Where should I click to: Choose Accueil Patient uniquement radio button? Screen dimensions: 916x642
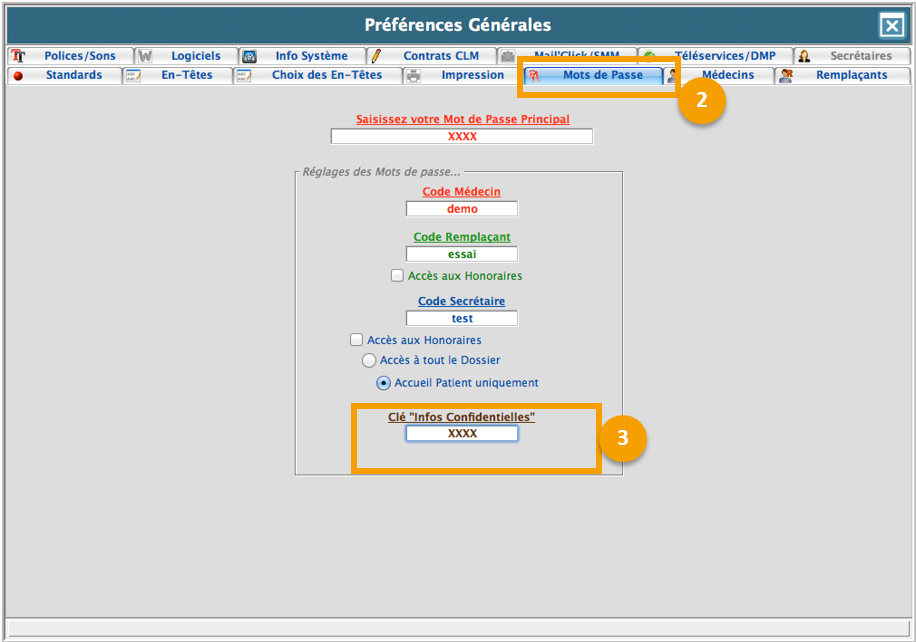click(383, 383)
